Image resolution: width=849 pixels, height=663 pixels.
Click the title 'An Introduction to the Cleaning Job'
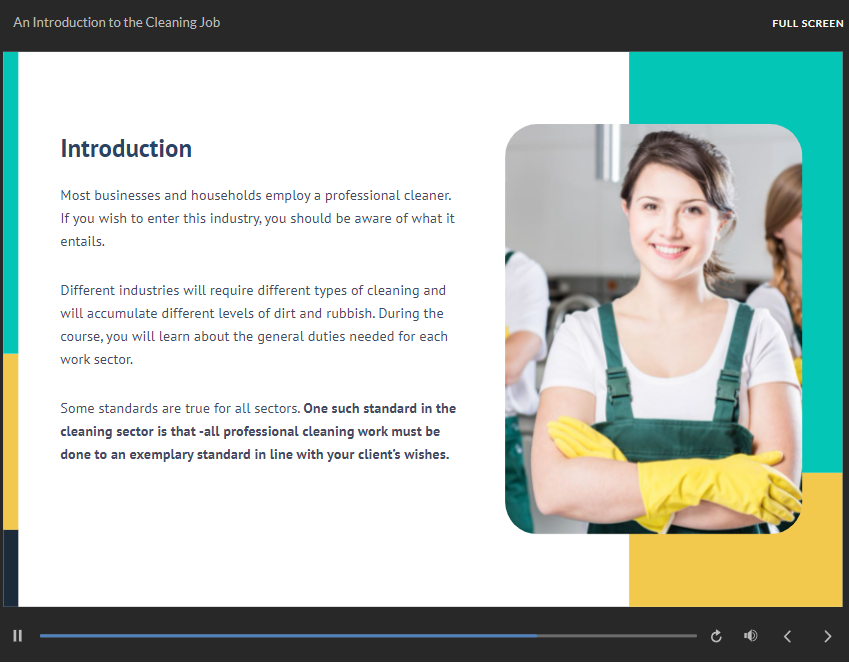116,22
